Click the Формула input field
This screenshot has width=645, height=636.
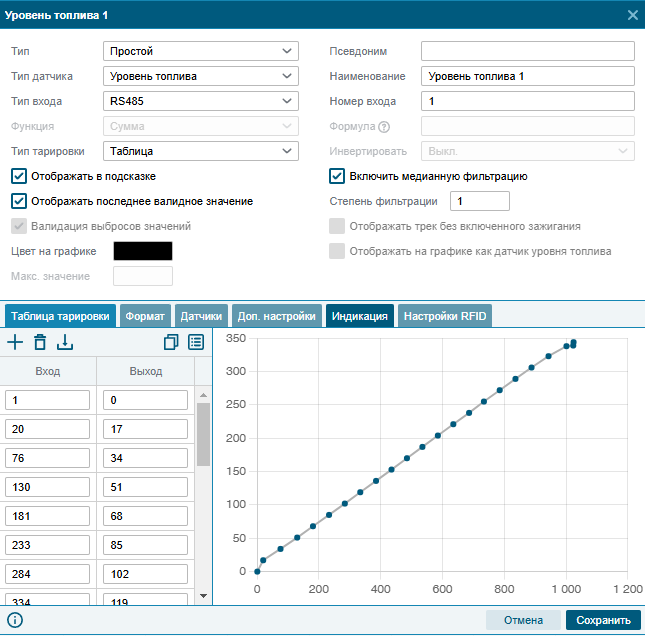tap(528, 126)
